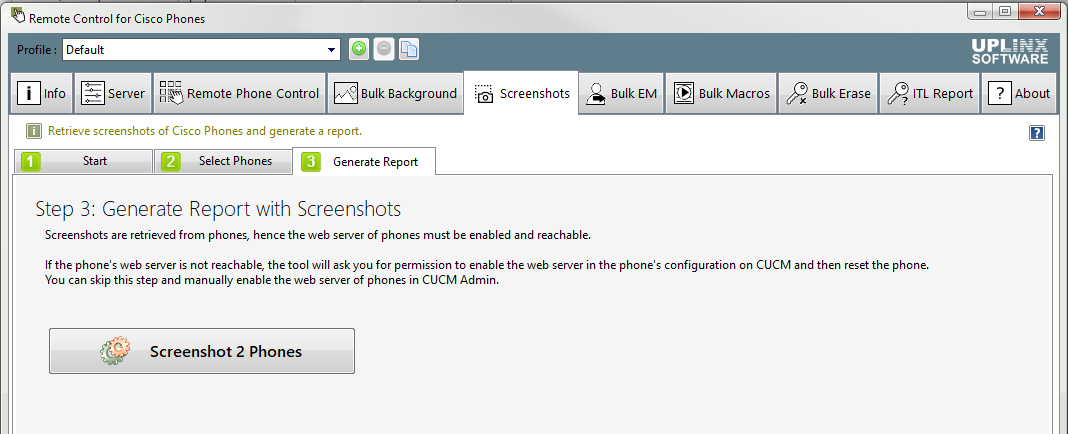Switch to the Server tab

click(x=112, y=93)
